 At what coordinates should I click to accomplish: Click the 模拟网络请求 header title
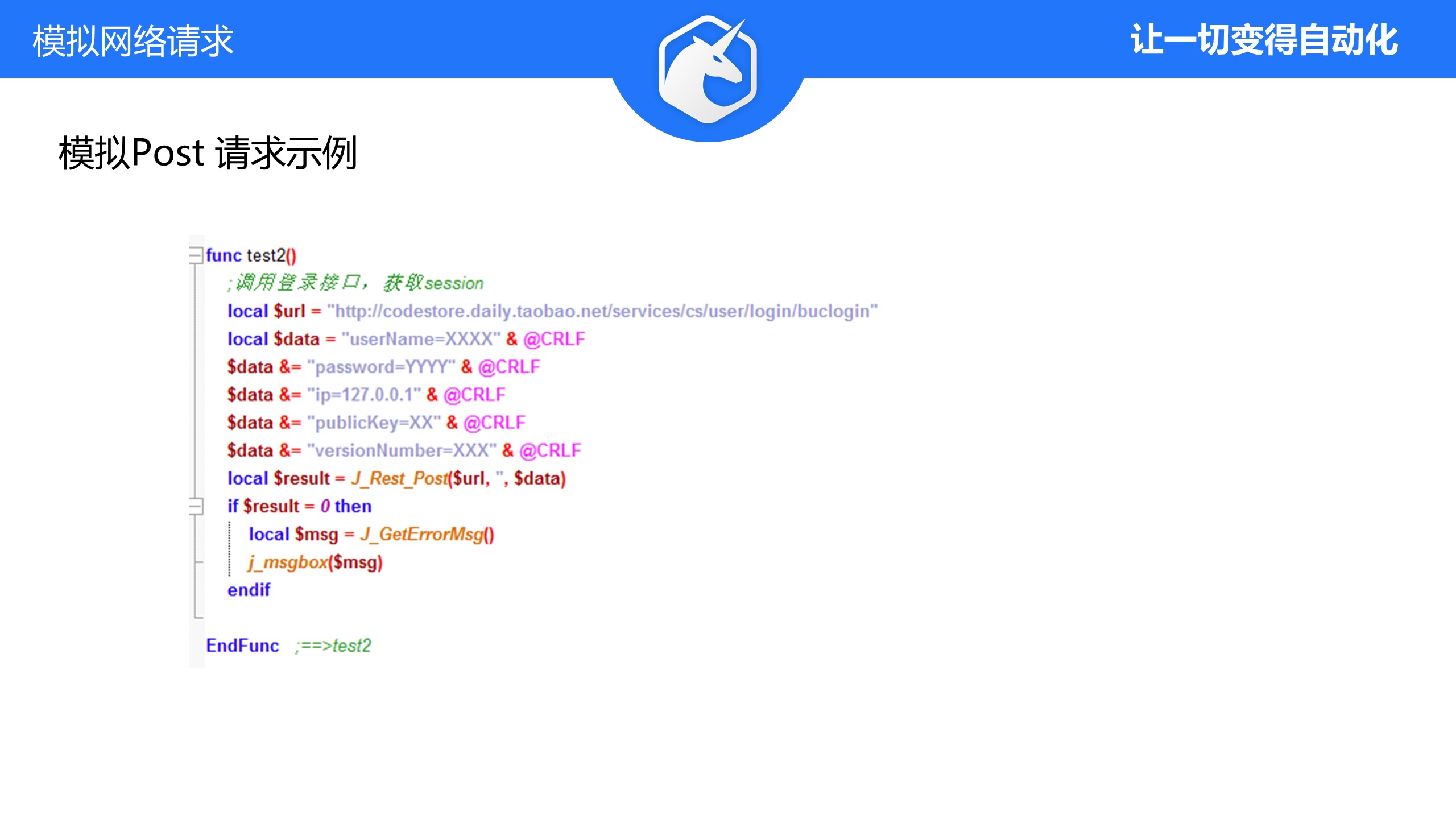tap(133, 41)
